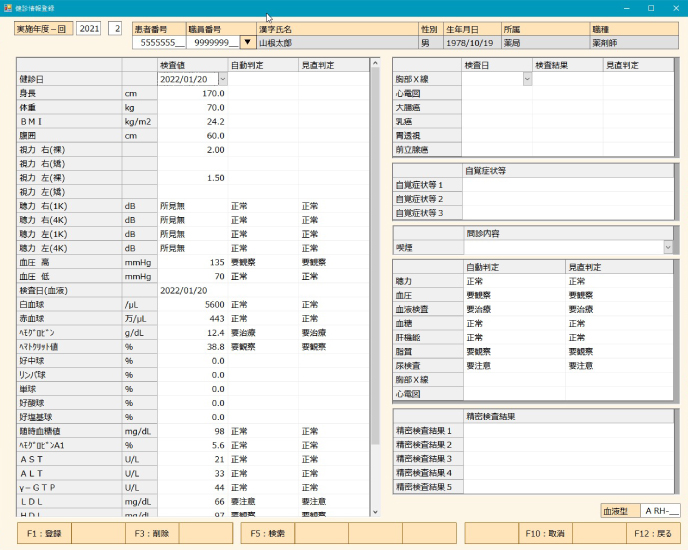688x550 pixels.
Task: Click 好中球 value 0.0
Action: click(193, 361)
